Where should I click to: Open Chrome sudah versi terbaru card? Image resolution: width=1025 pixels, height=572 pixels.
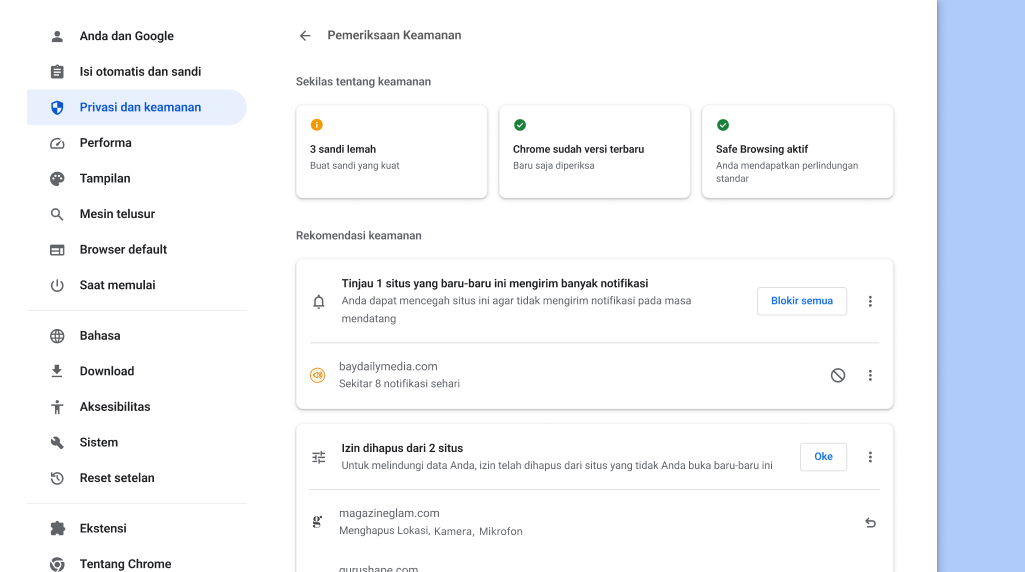click(x=594, y=152)
